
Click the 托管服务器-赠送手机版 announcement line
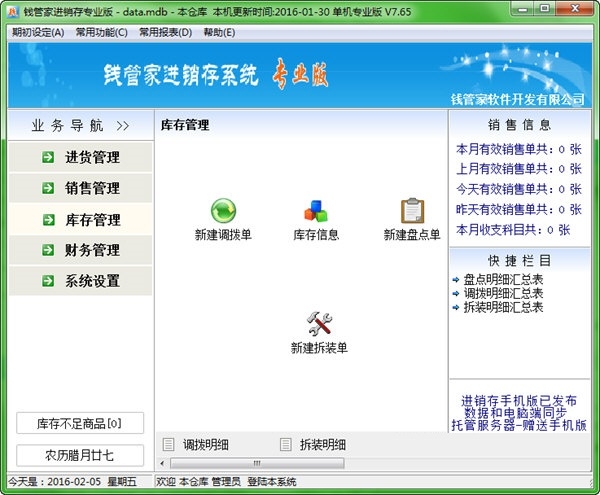click(x=519, y=425)
